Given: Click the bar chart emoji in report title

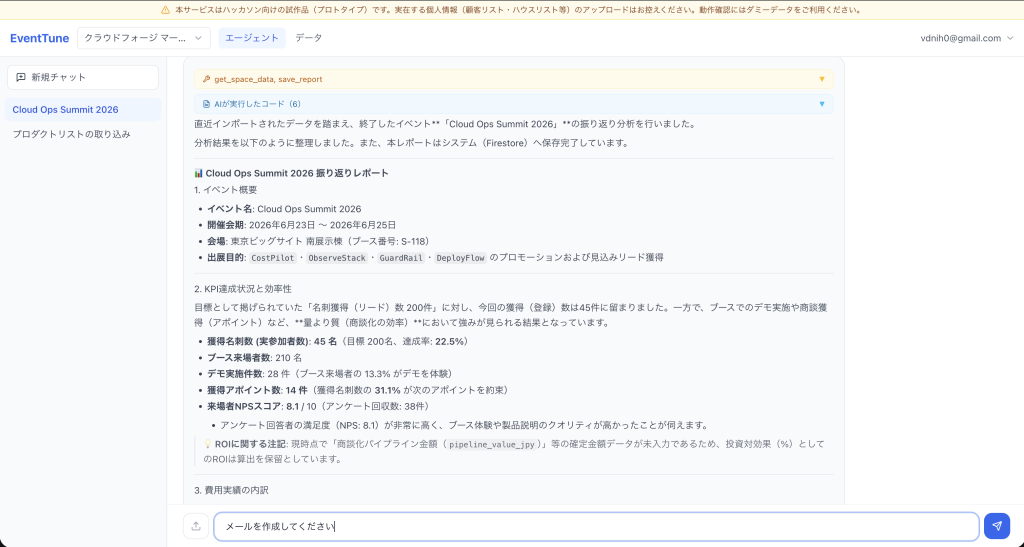Looking at the screenshot, I should pyautogui.click(x=199, y=173).
